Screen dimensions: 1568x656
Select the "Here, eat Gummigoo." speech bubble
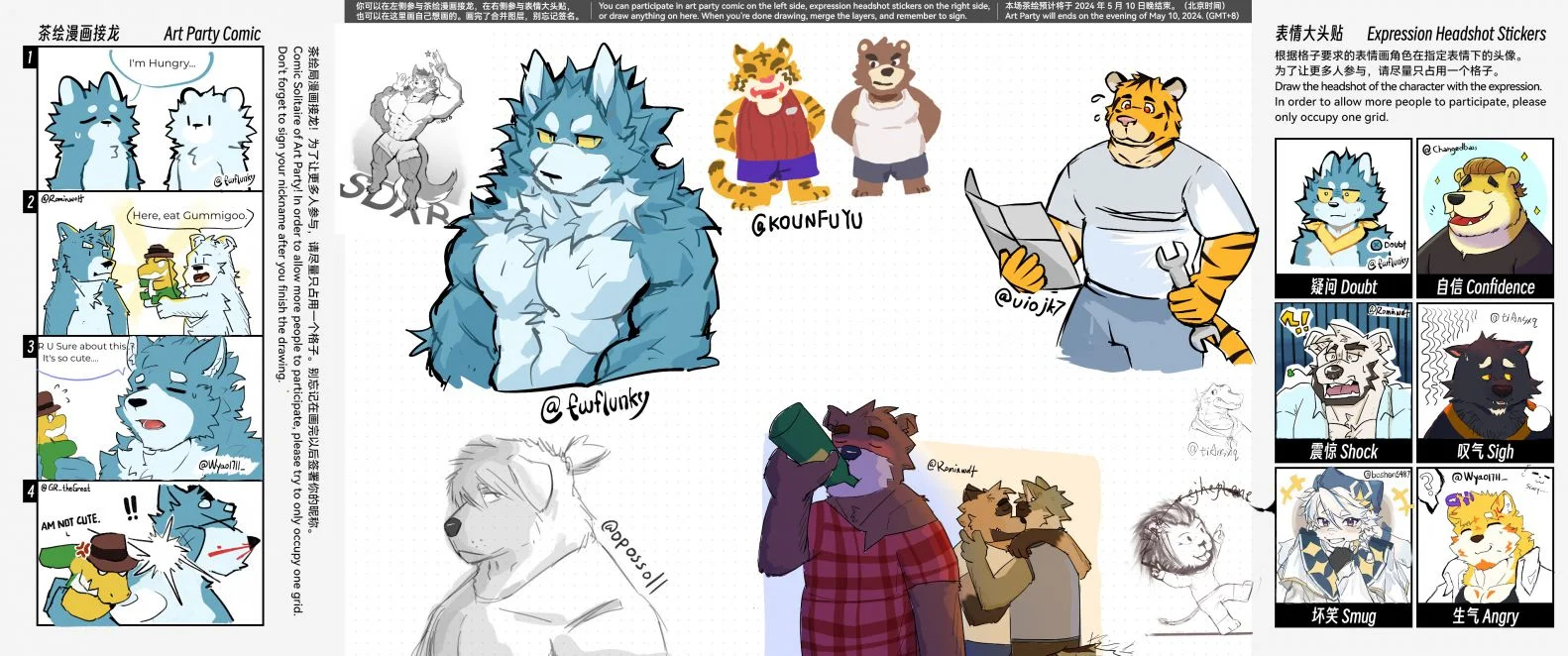pos(188,216)
